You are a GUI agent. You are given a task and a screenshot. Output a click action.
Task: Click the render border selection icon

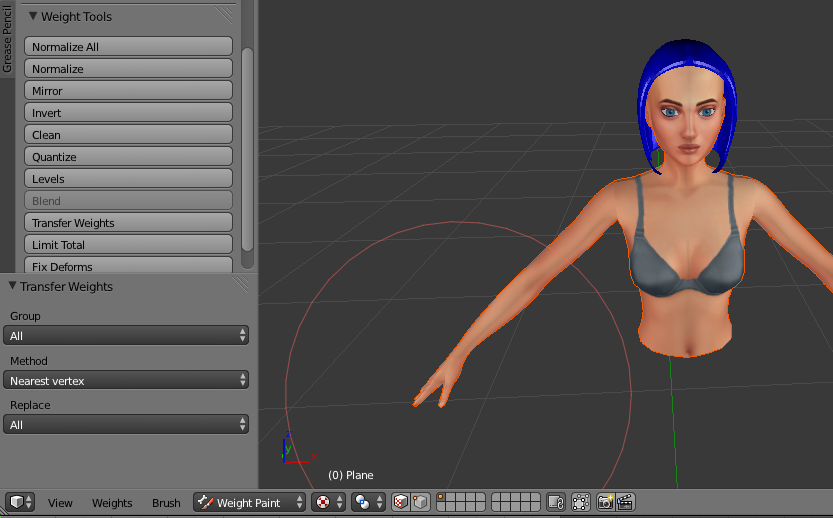[581, 502]
